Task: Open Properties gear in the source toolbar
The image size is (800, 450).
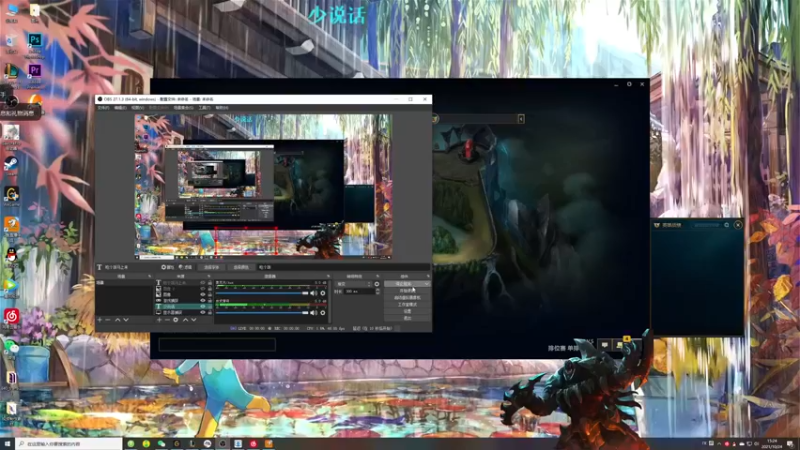Action: [167, 267]
